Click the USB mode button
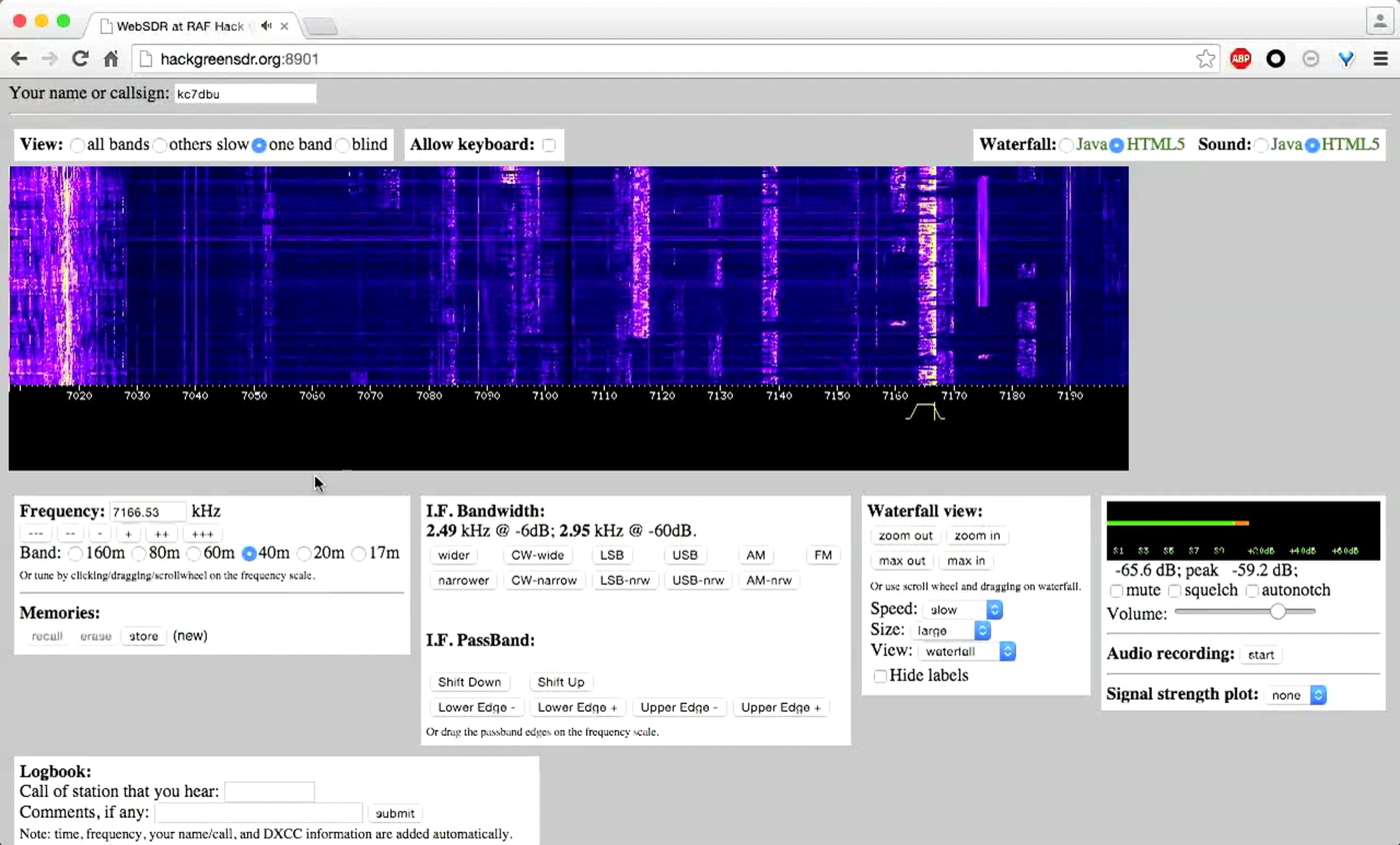 (x=685, y=555)
